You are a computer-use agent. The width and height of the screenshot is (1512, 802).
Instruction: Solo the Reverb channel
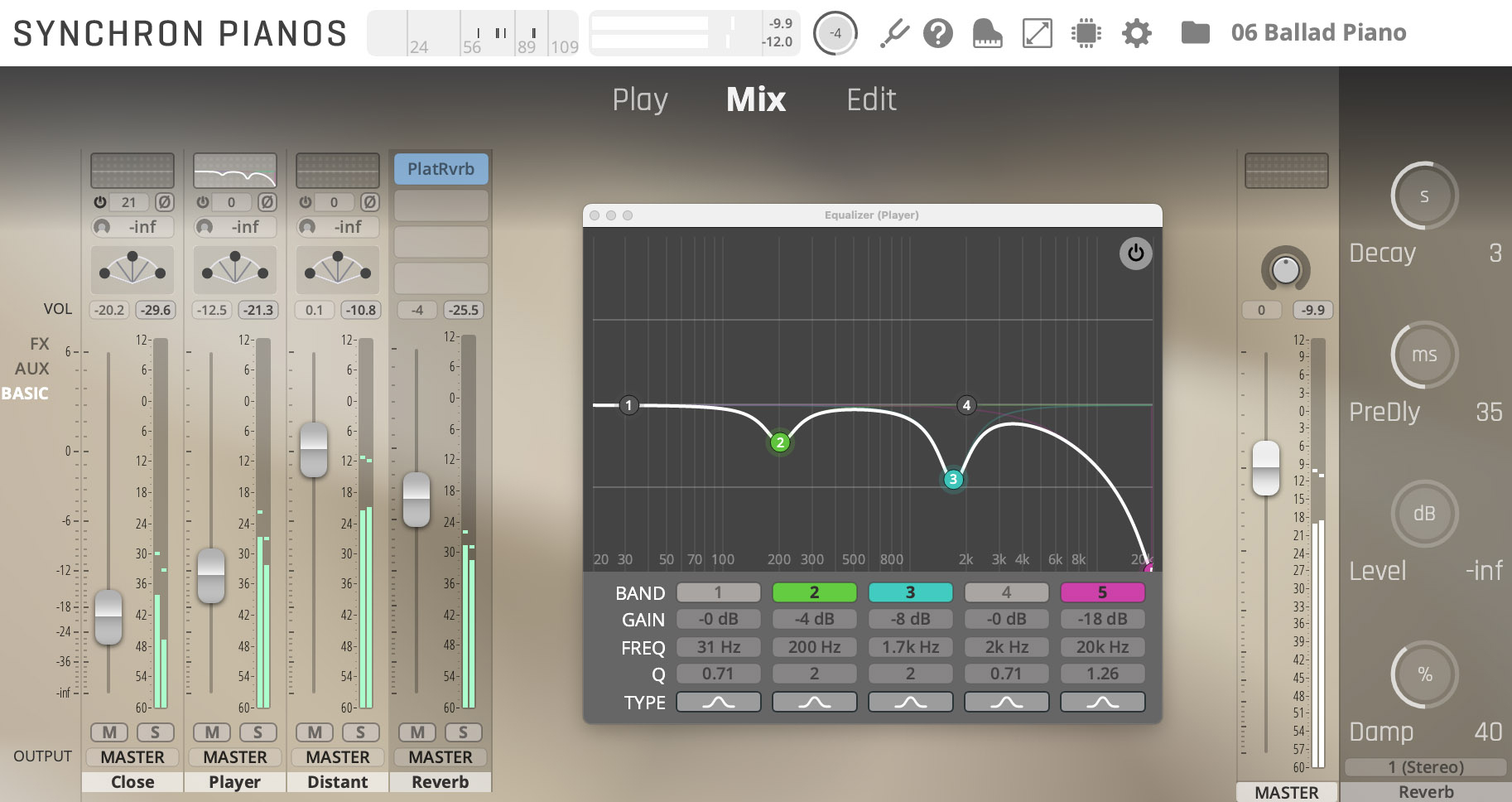(x=463, y=732)
